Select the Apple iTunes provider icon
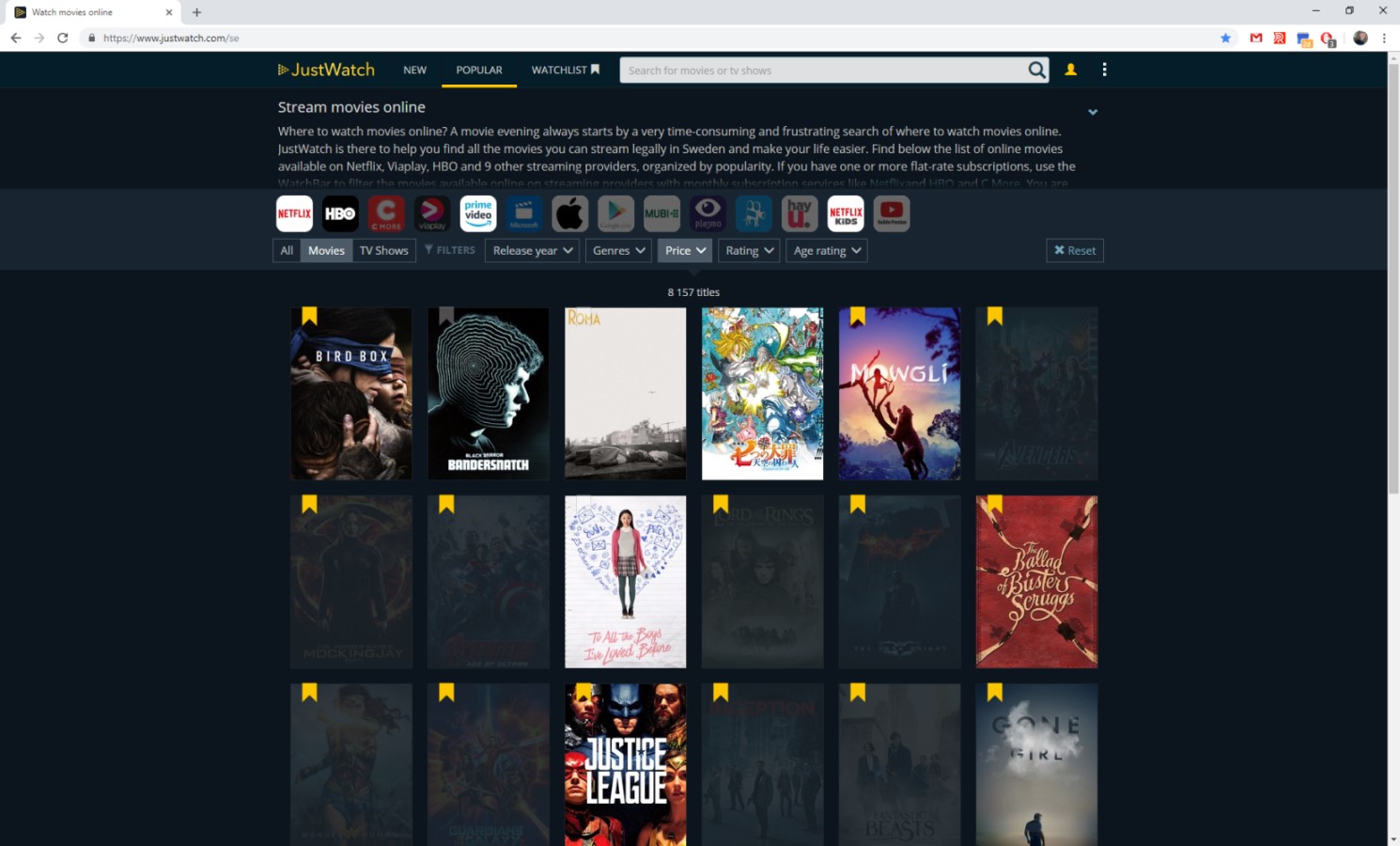This screenshot has width=1400, height=846. [570, 213]
